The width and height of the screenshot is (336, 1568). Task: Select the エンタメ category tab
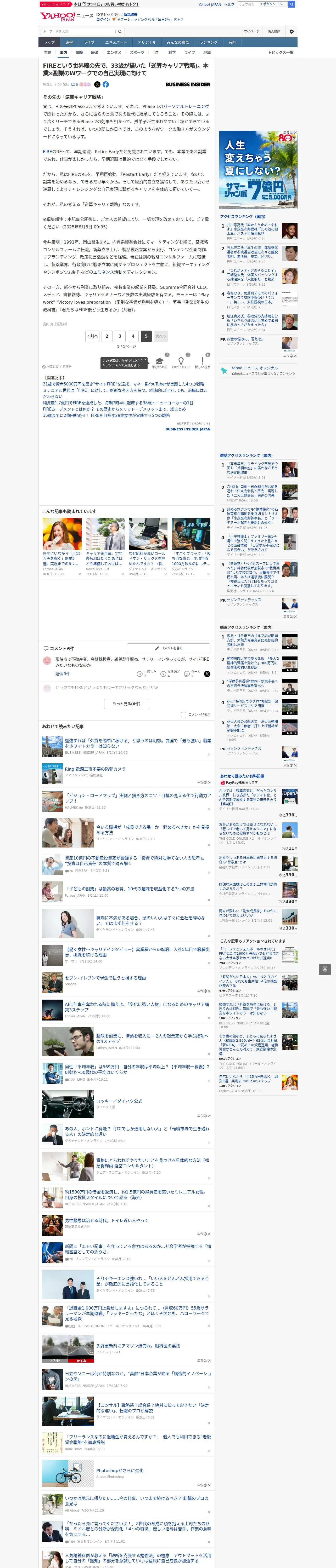pyautogui.click(x=114, y=53)
